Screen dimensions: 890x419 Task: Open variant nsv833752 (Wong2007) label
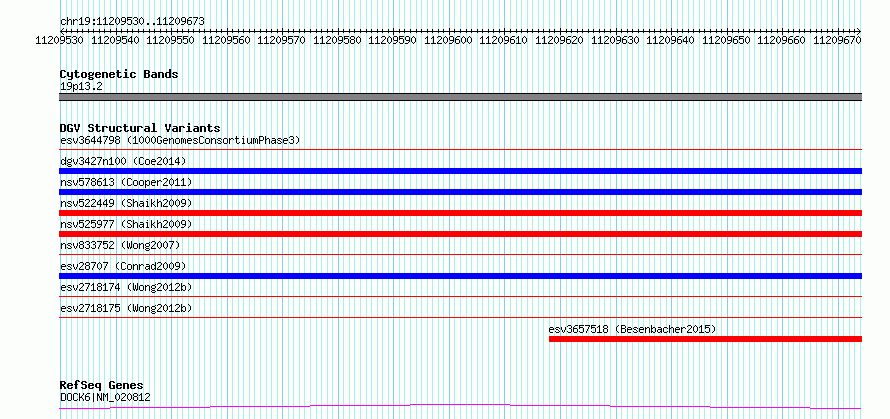pyautogui.click(x=120, y=245)
